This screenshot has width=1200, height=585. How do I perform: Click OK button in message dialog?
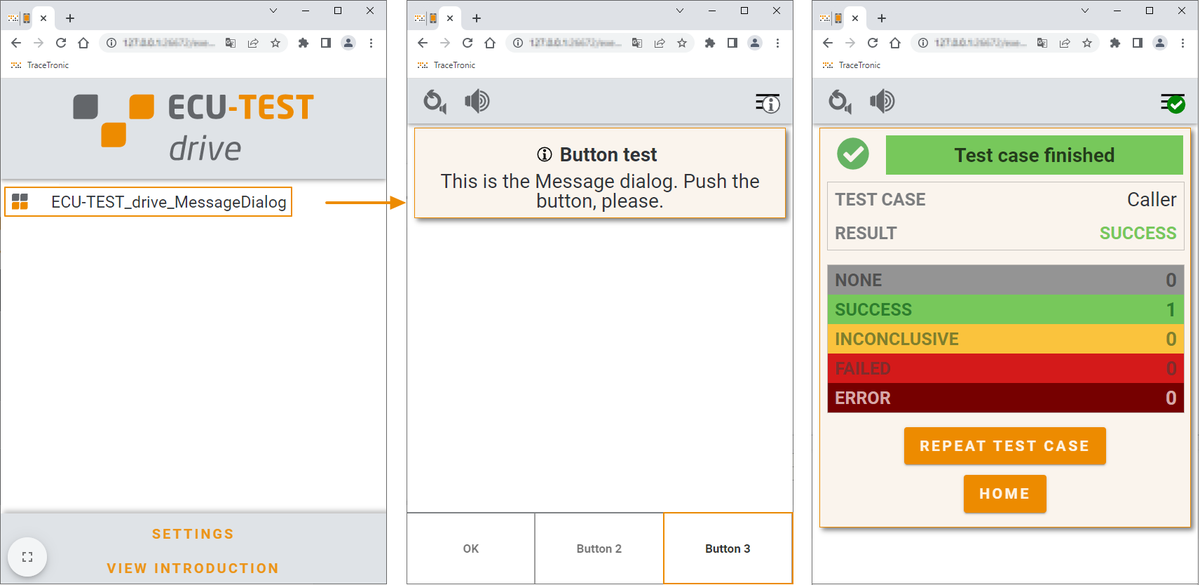click(x=471, y=548)
